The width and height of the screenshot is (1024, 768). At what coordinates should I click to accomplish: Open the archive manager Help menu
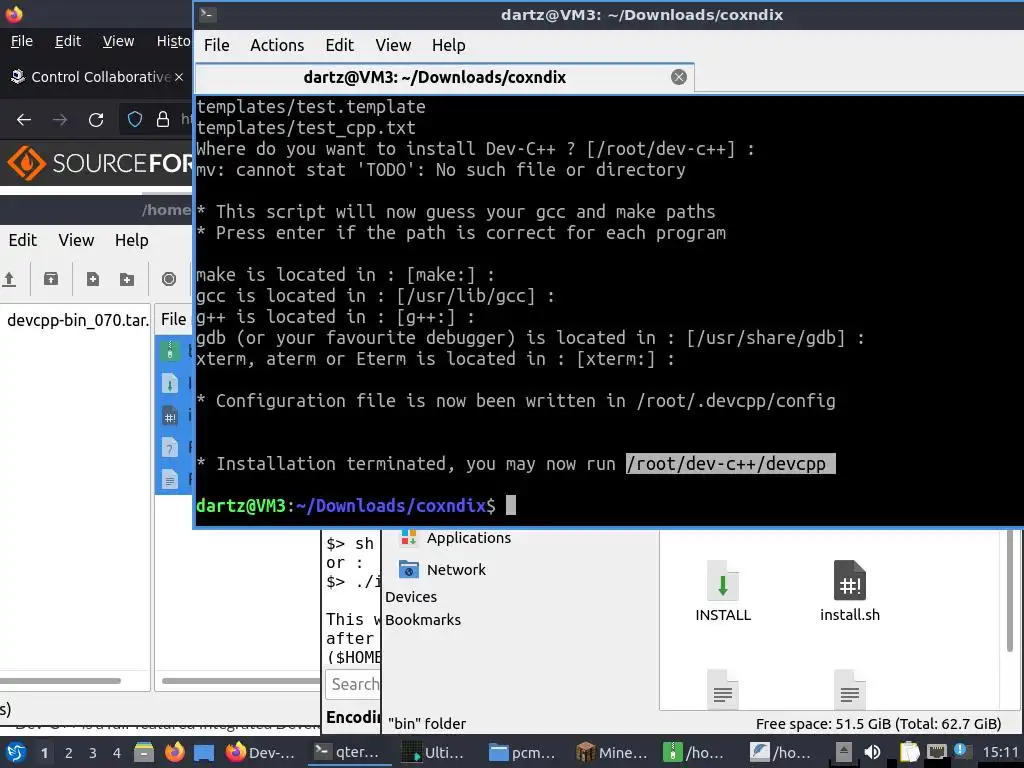tap(132, 240)
